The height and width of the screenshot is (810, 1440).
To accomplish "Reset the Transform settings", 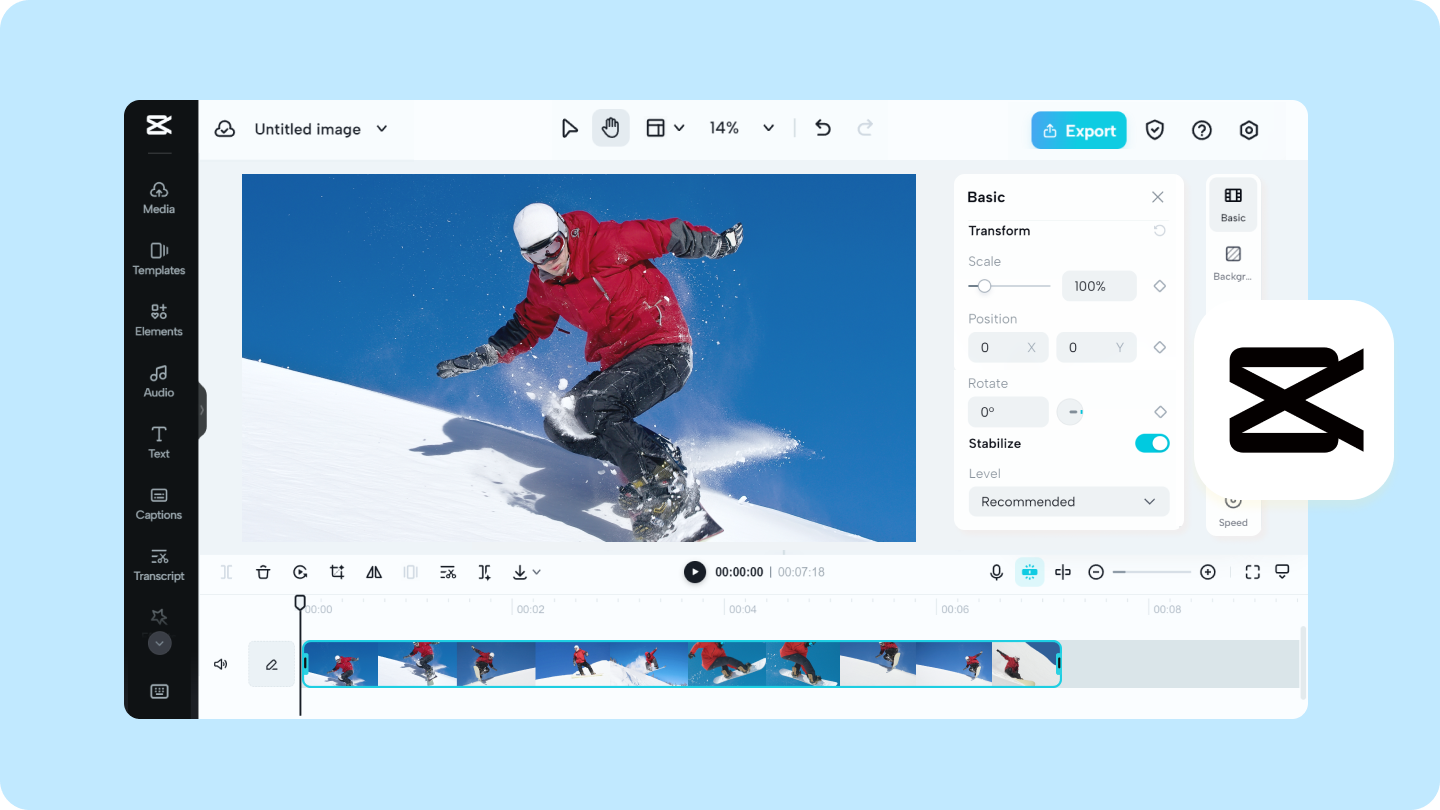I will click(1160, 231).
